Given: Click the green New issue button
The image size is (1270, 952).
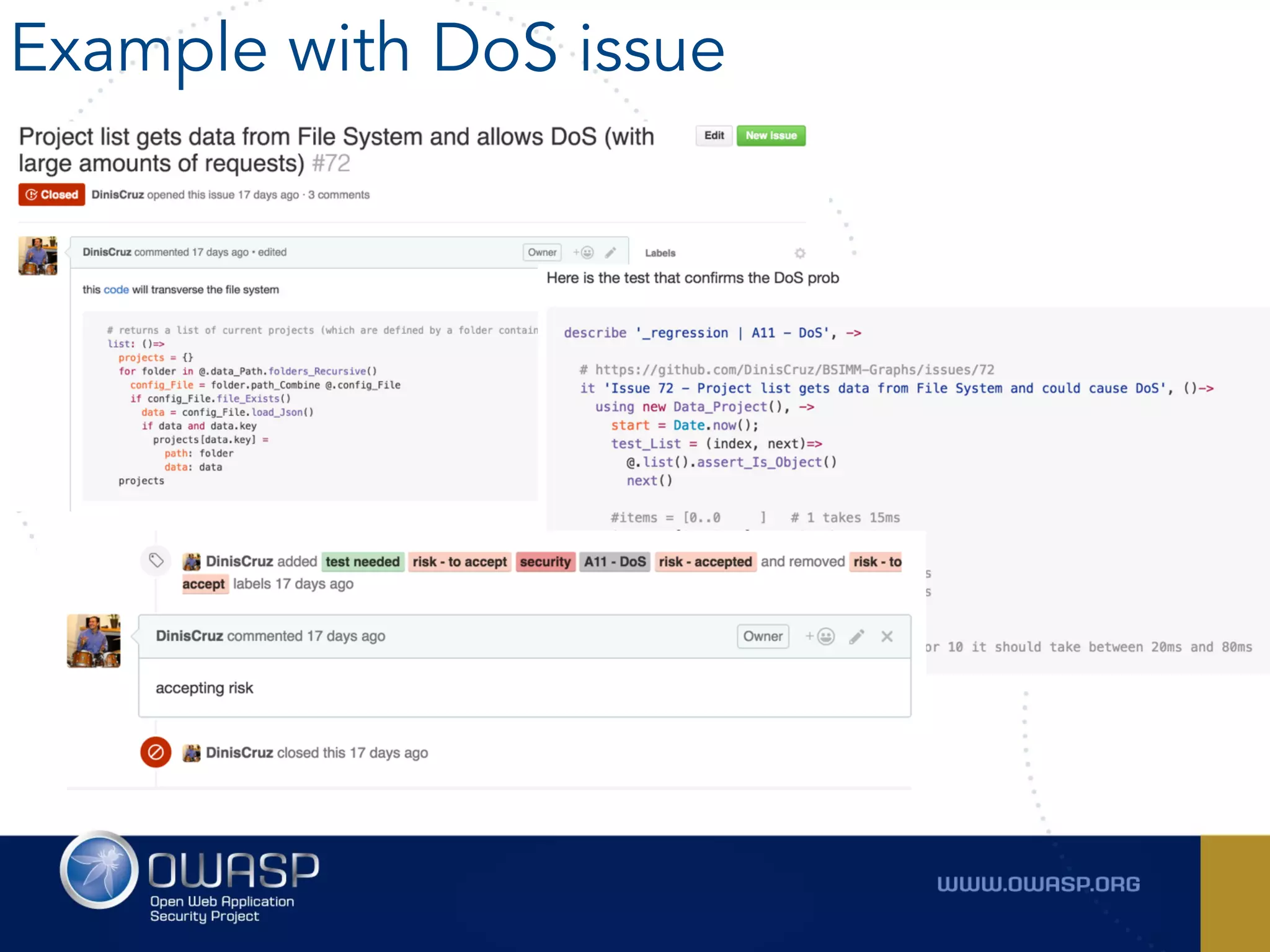Looking at the screenshot, I should pos(771,136).
